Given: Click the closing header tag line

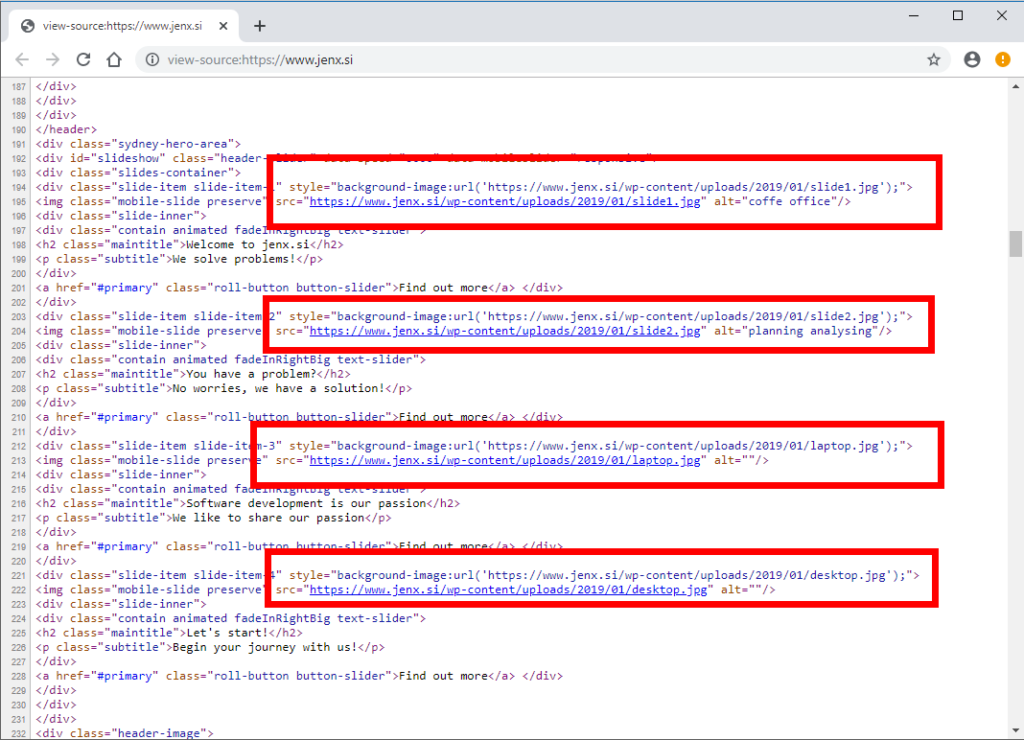Looking at the screenshot, I should pyautogui.click(x=66, y=129).
